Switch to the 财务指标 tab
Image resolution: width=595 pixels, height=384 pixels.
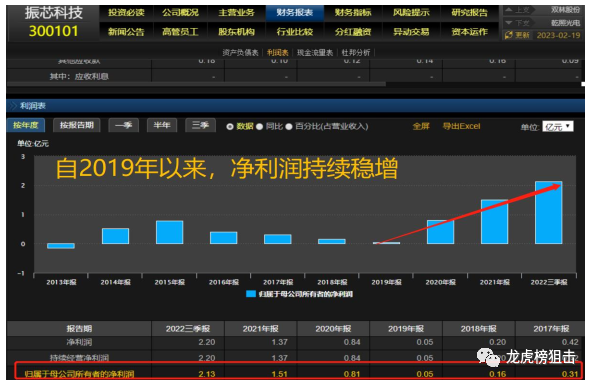(353, 13)
